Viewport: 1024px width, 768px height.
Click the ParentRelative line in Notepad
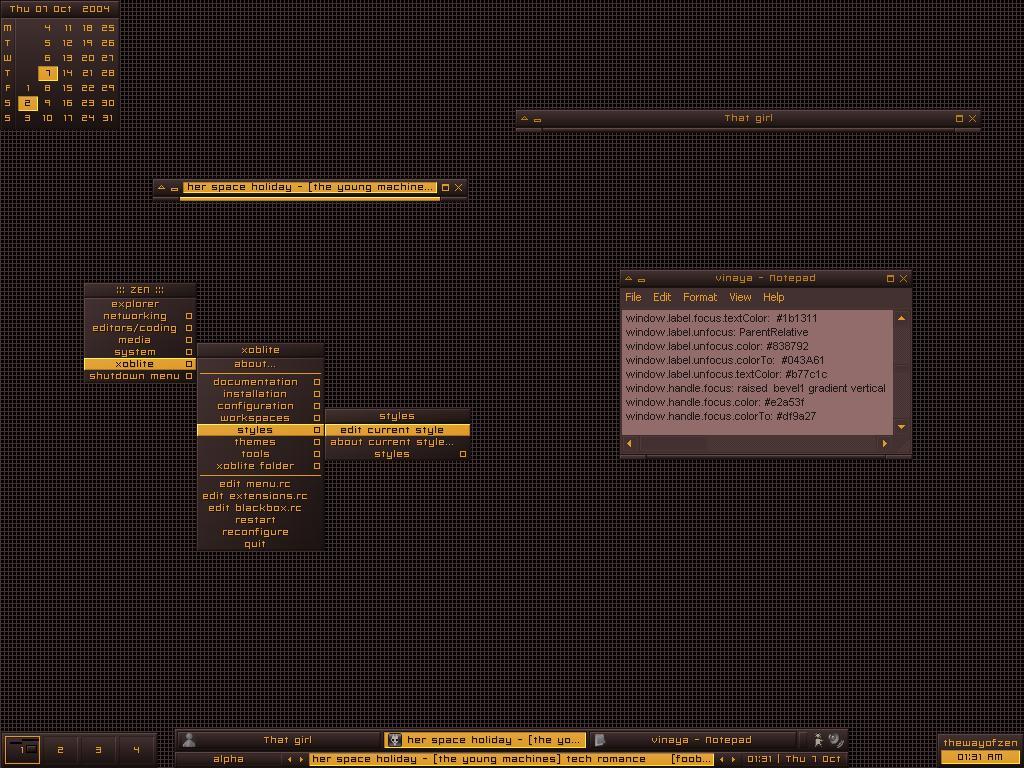(x=716, y=332)
